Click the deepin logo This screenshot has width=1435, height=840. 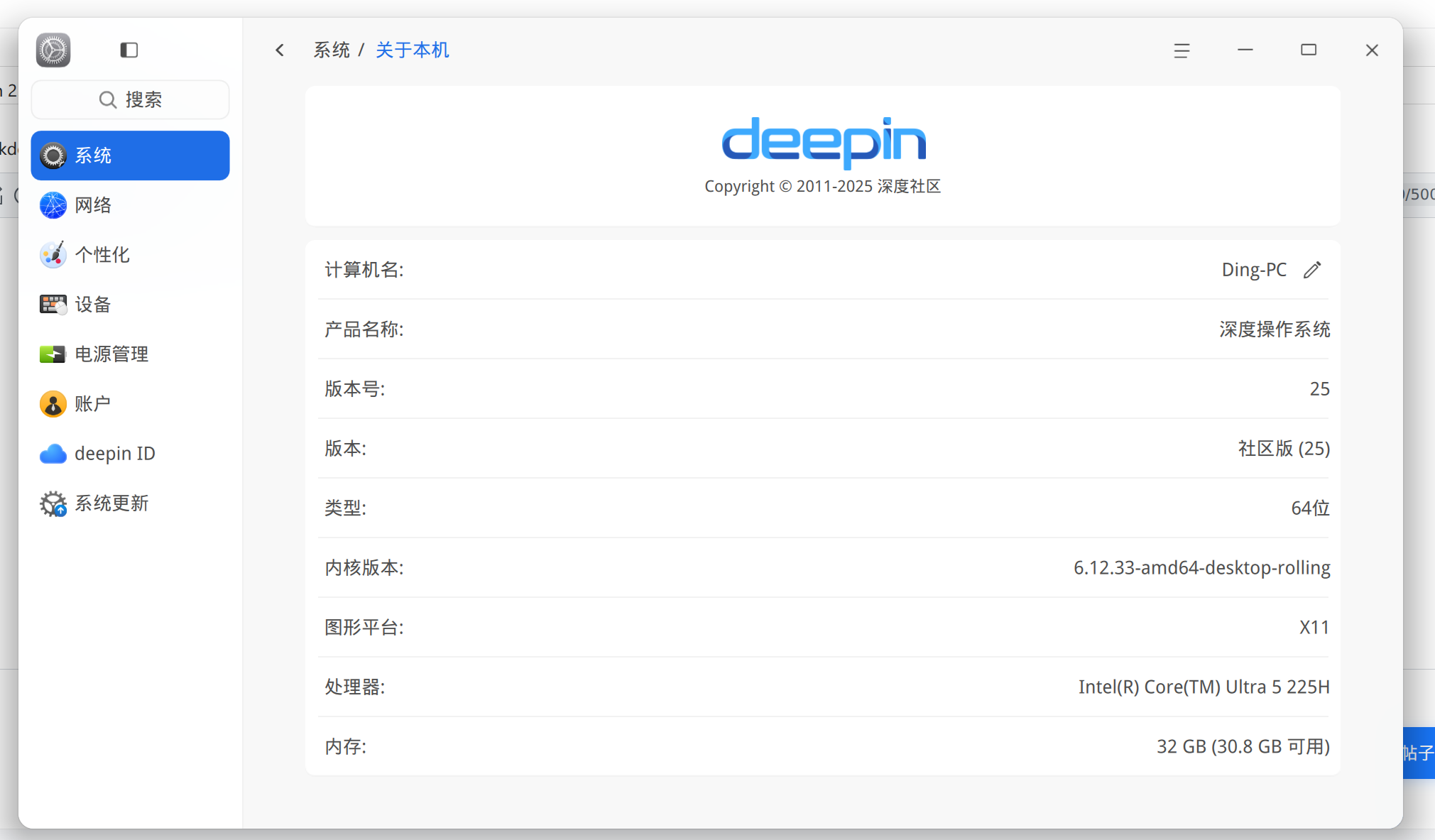[824, 142]
